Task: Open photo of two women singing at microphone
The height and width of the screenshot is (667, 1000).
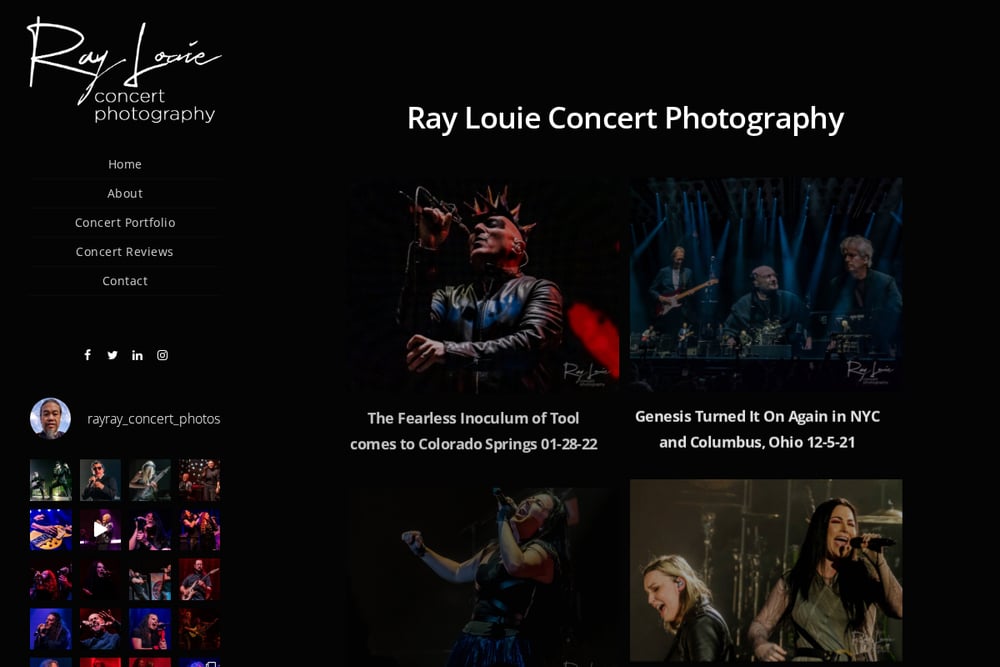Action: (x=766, y=570)
